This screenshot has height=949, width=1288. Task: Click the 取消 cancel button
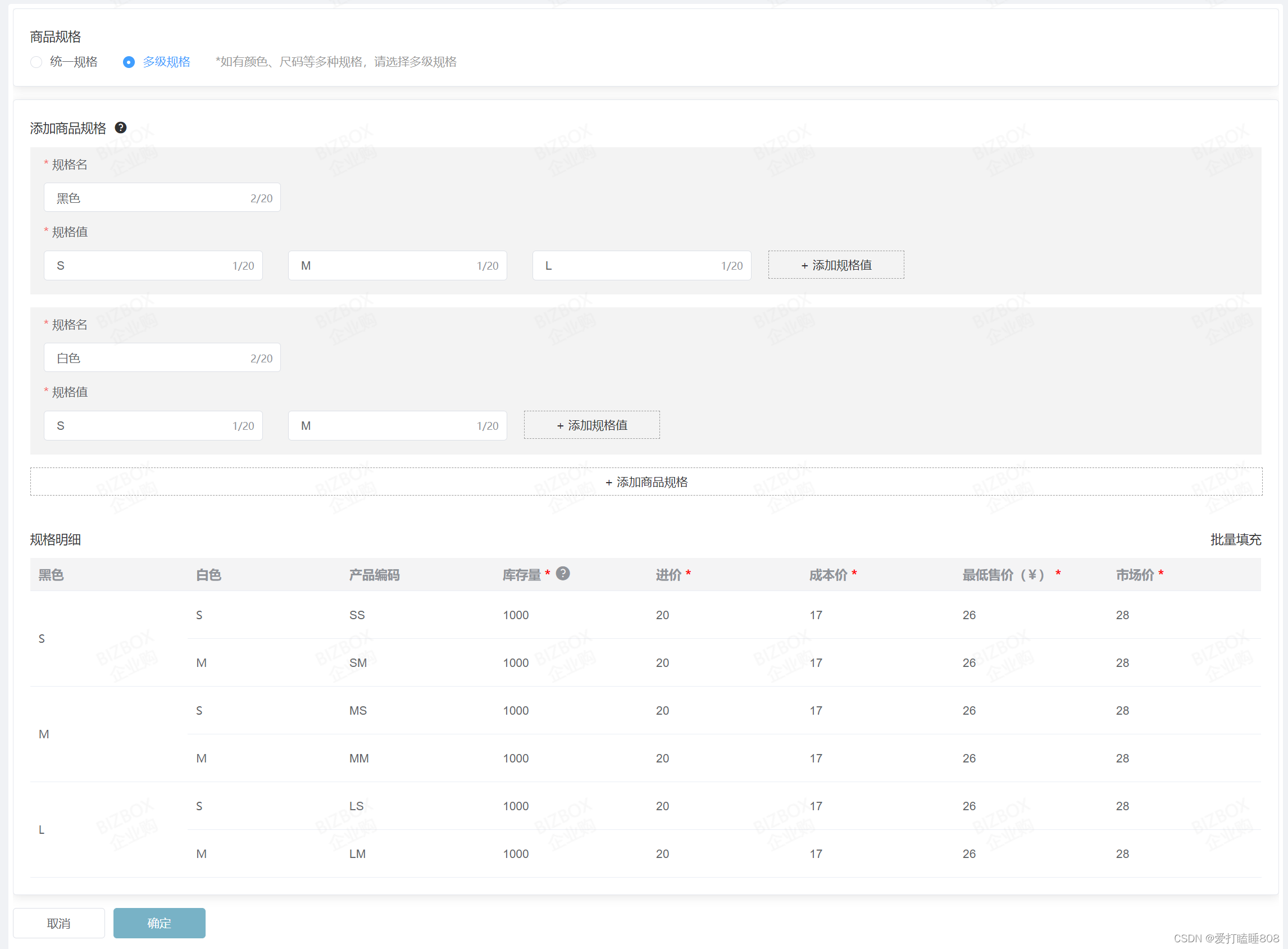58,923
